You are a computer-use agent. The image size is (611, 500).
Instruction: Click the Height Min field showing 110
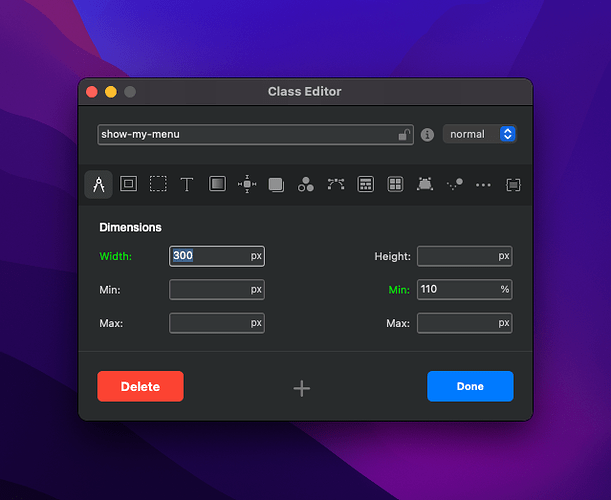pyautogui.click(x=456, y=289)
